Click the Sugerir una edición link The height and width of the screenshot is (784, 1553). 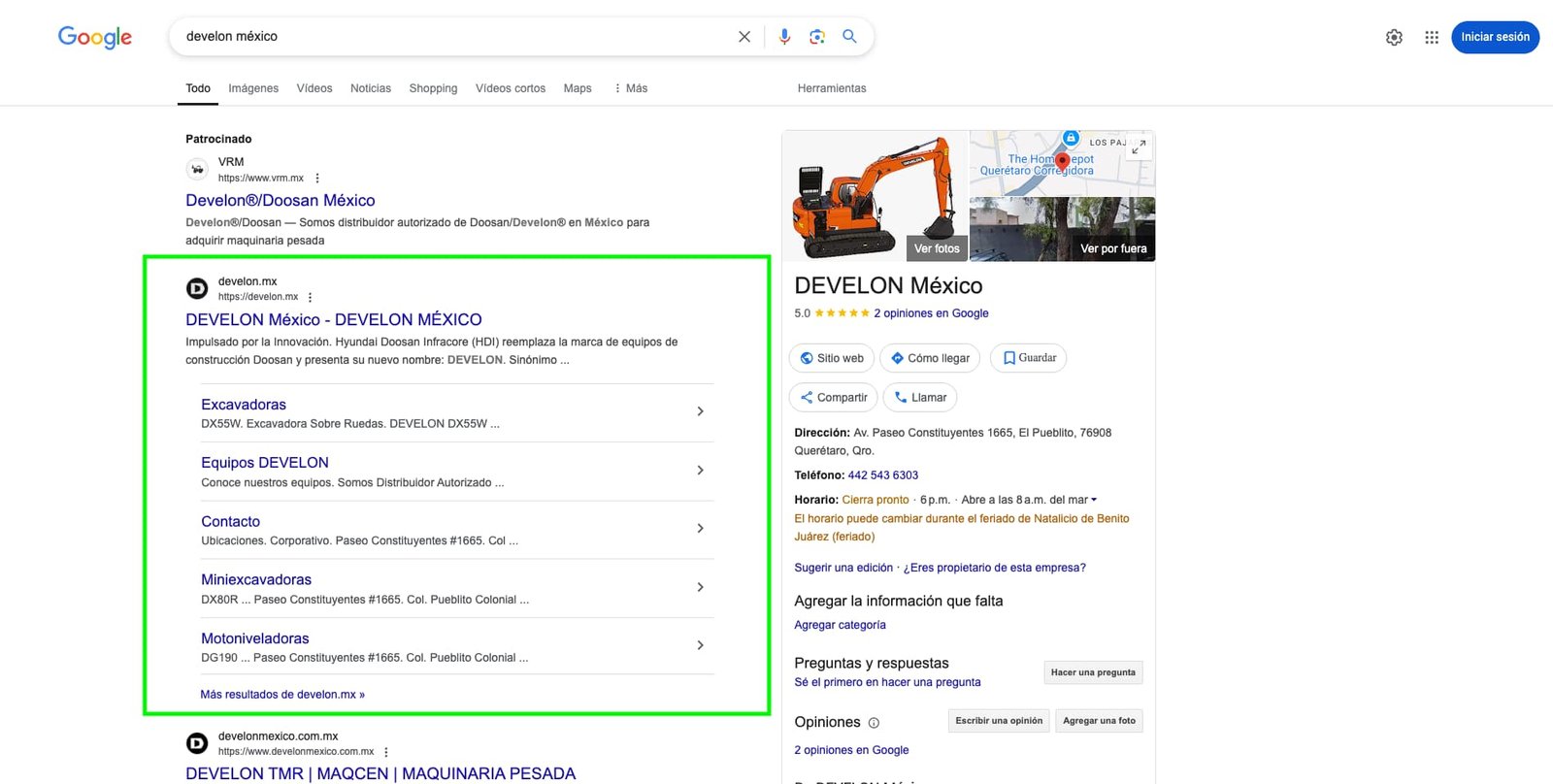[843, 568]
